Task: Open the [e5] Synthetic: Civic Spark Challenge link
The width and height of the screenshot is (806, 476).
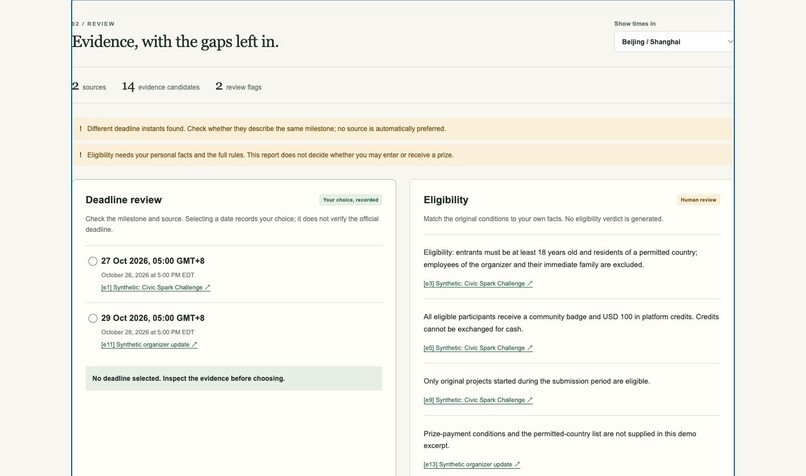Action: 478,347
